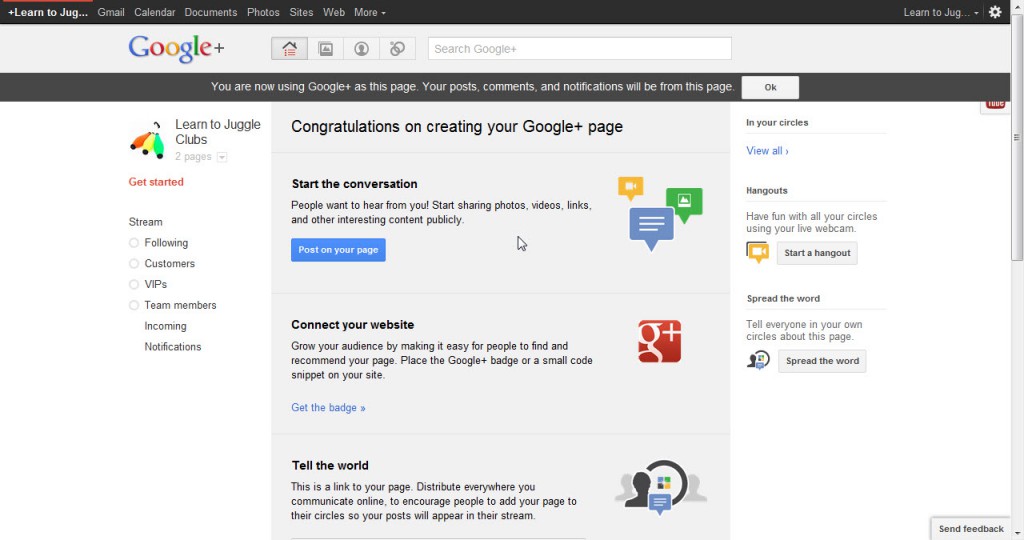Click the red Google+ badge icon
1024x540 pixels.
(x=660, y=341)
